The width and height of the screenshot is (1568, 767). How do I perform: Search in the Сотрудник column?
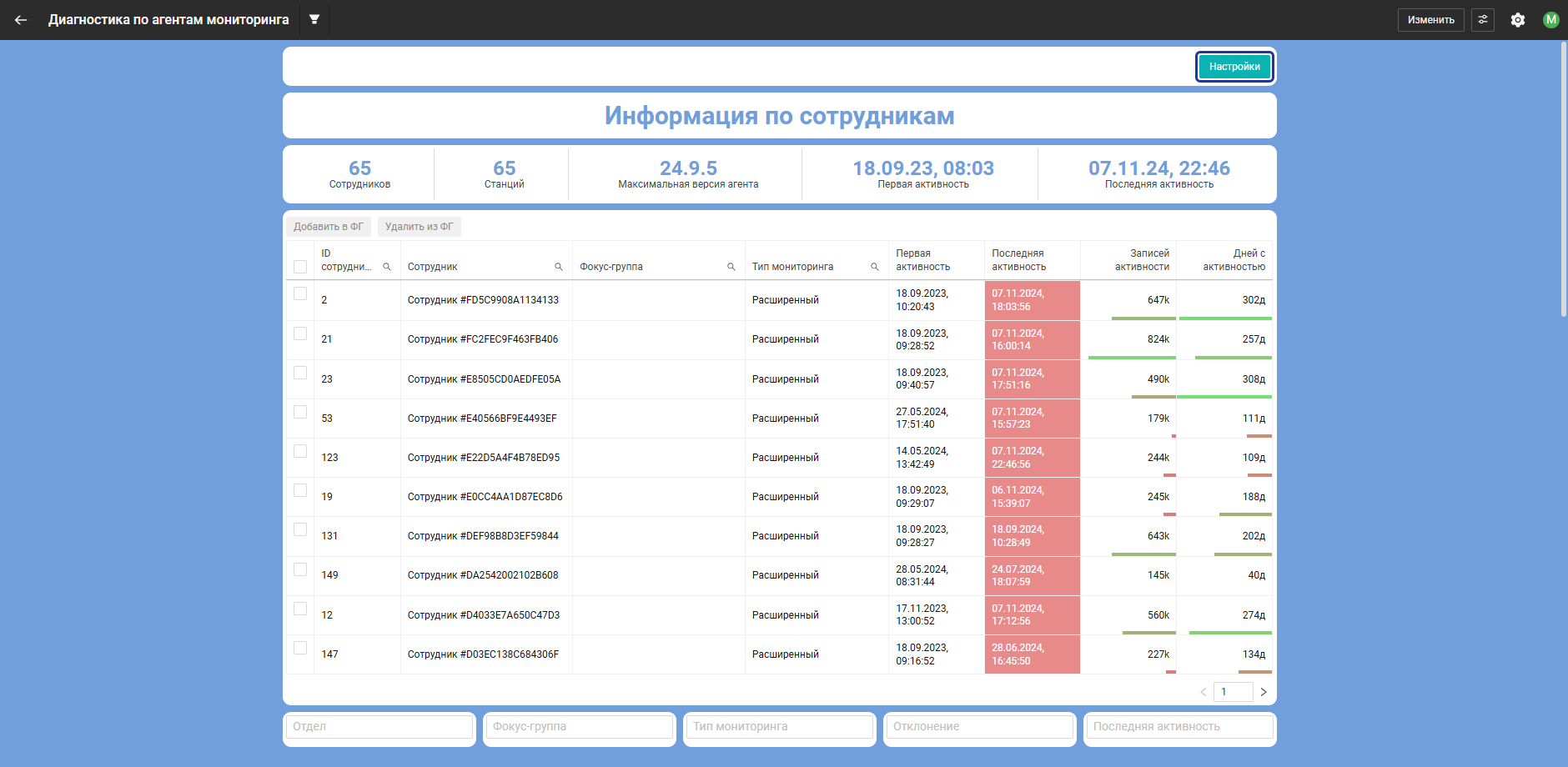pos(559,267)
